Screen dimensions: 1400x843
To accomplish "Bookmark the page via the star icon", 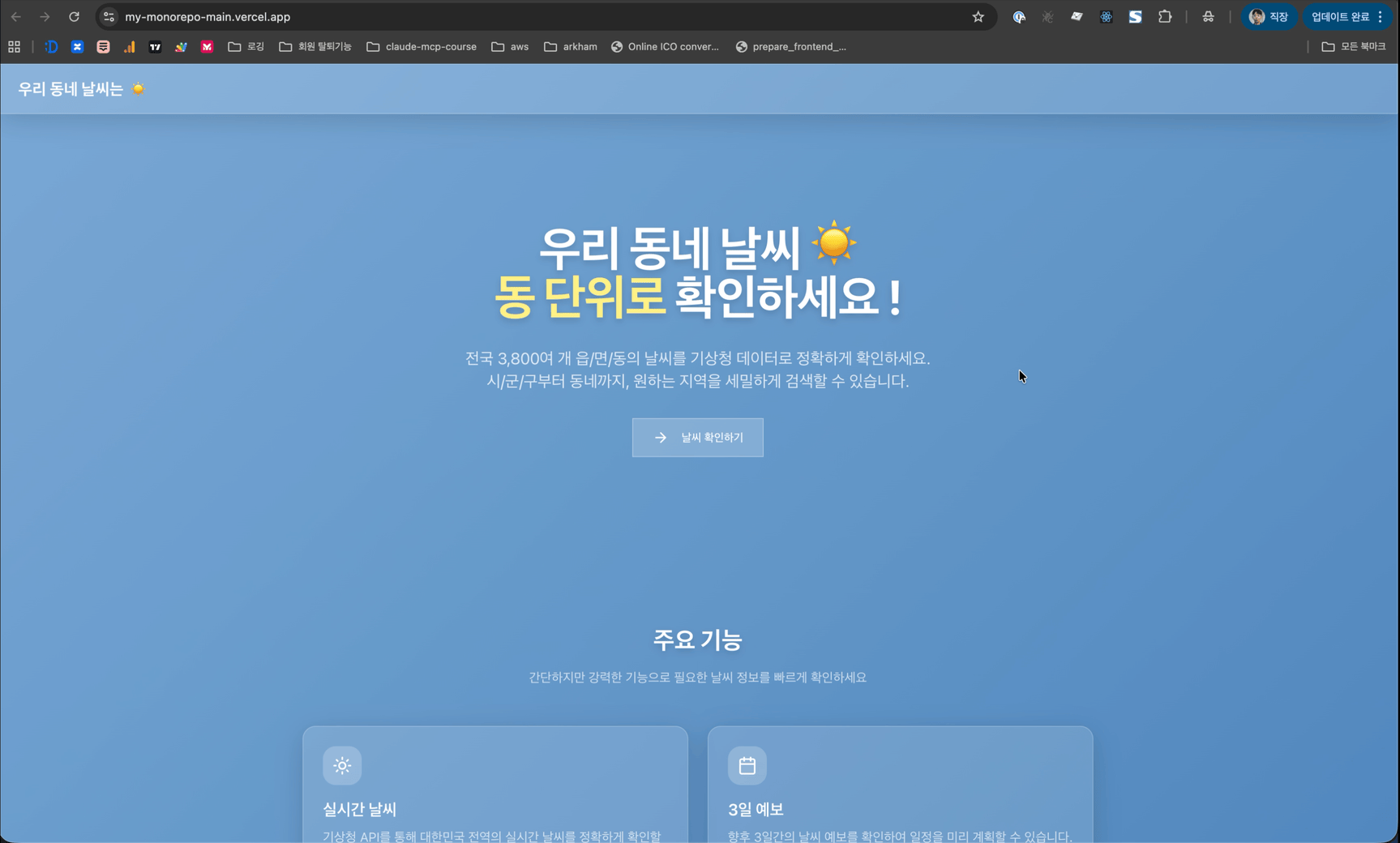I will coord(978,16).
